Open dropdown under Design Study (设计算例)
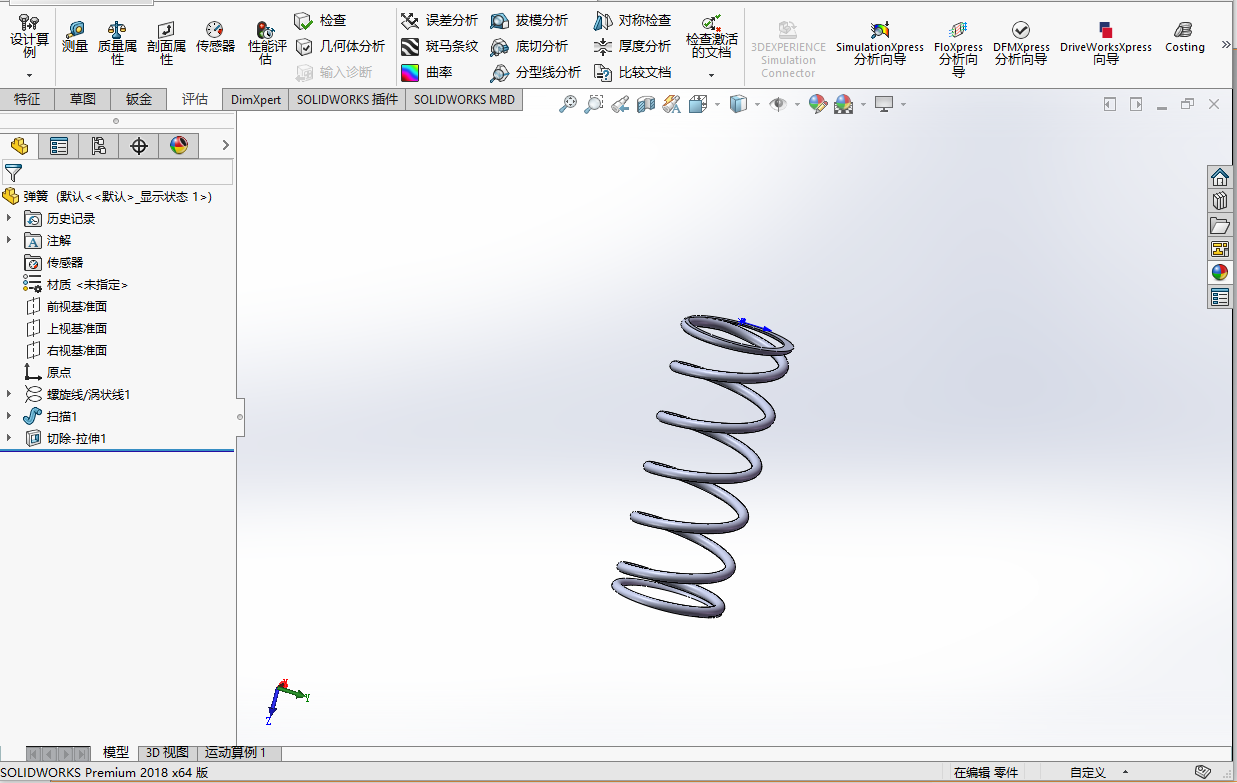This screenshot has height=783, width=1237. pos(29,75)
